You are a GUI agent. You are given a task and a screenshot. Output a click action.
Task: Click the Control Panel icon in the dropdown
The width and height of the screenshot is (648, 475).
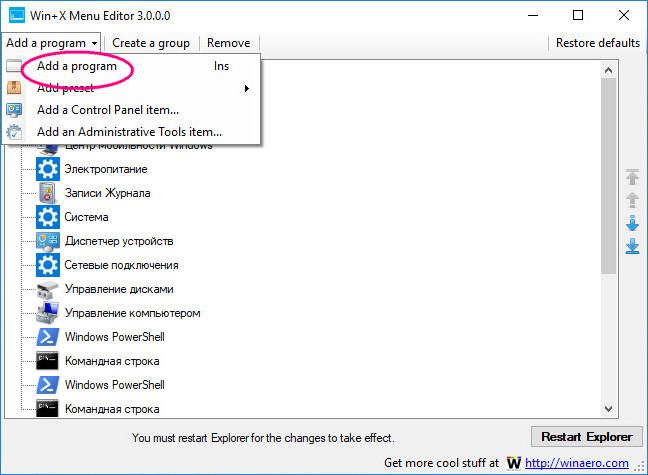pyautogui.click(x=14, y=110)
